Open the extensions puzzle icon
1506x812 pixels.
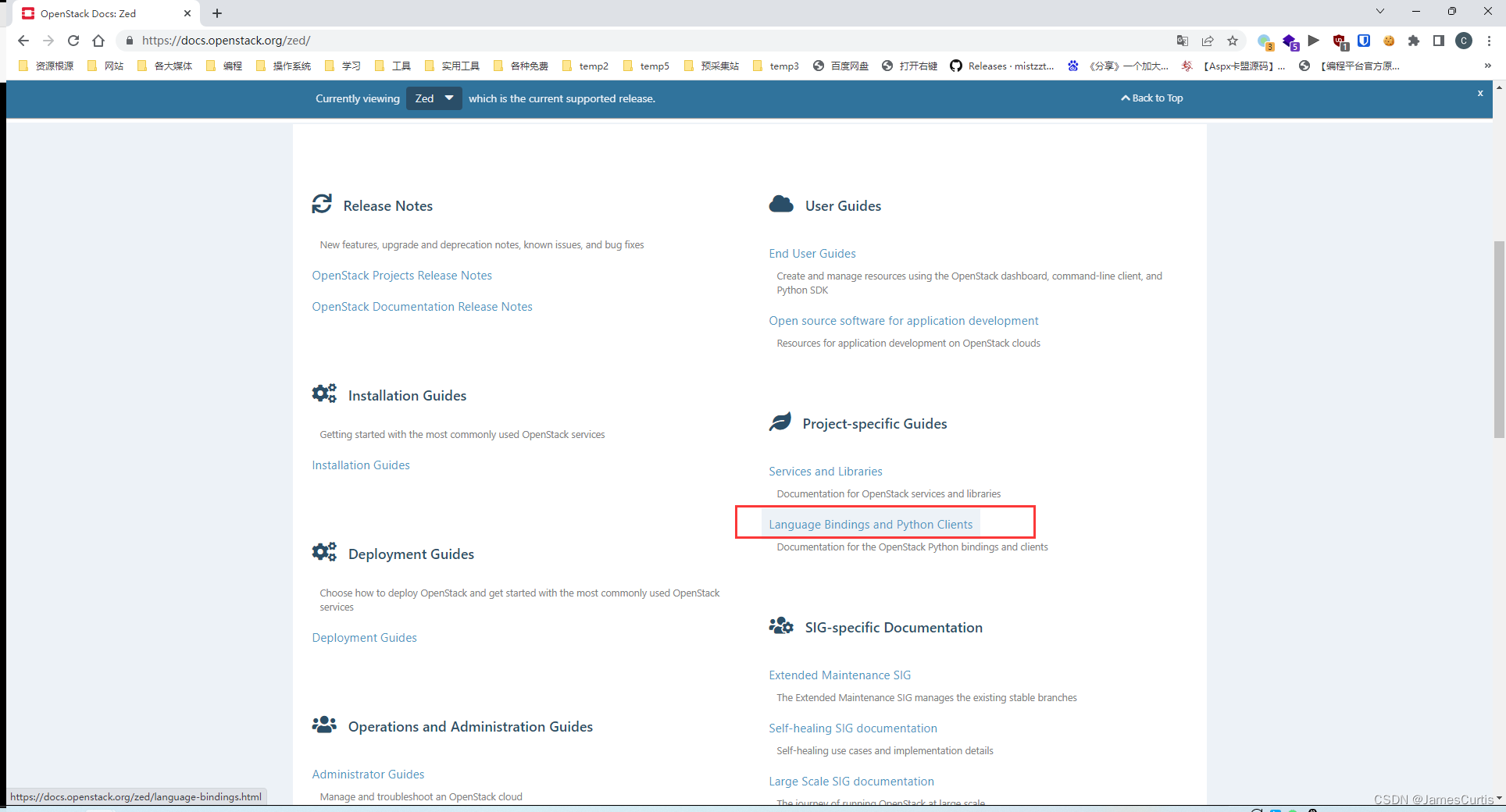pos(1414,41)
